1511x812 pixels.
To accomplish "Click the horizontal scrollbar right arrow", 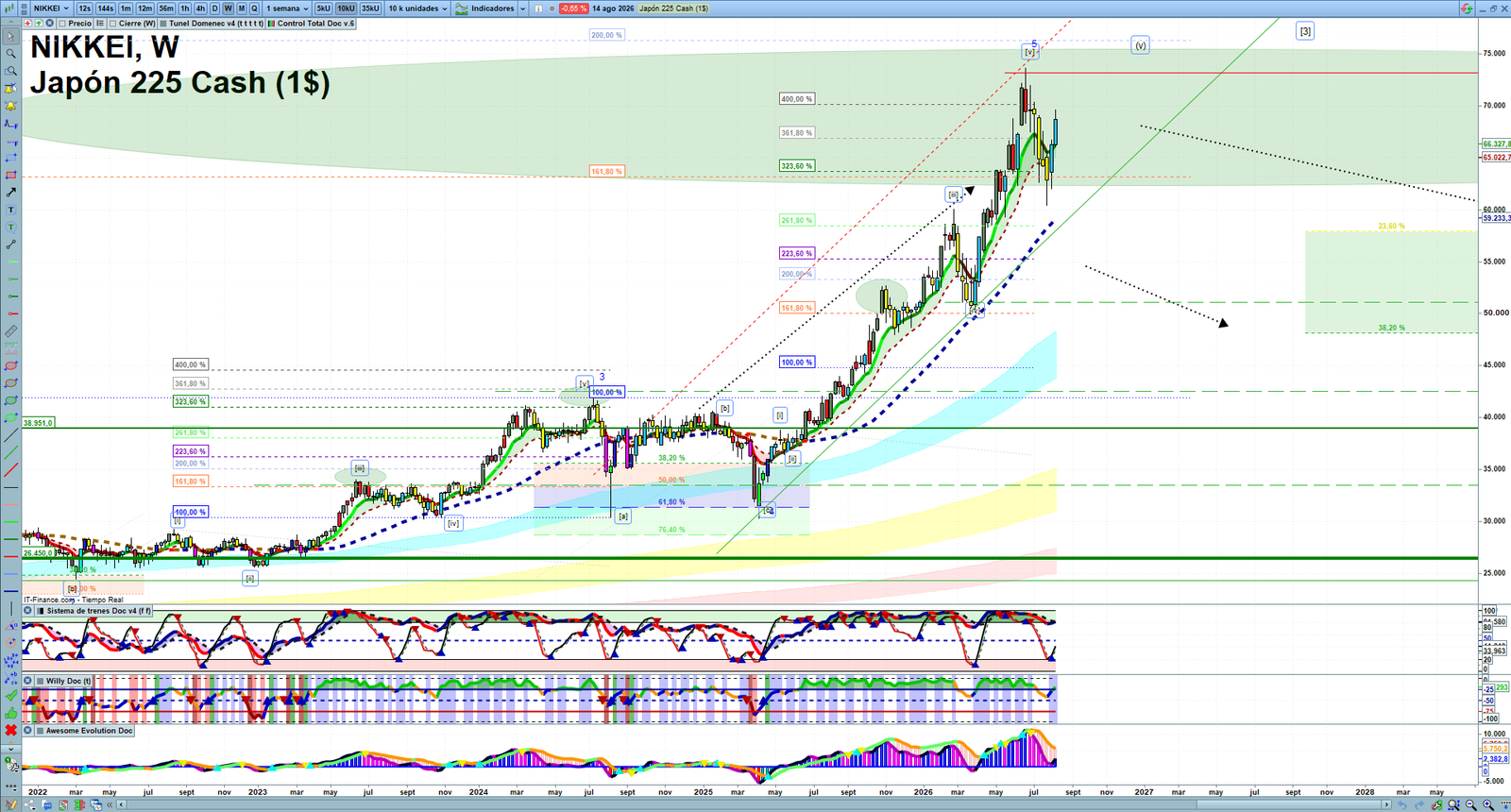I will pos(1386,804).
